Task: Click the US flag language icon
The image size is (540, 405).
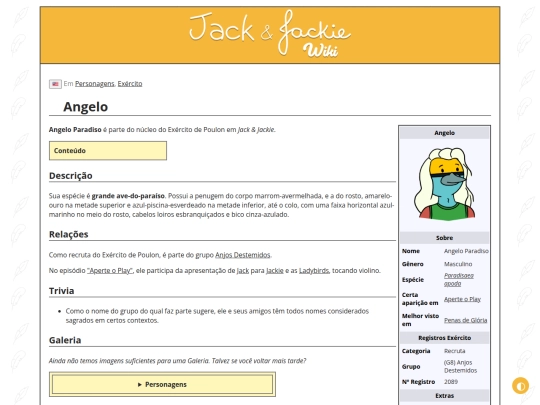Action: [x=55, y=84]
